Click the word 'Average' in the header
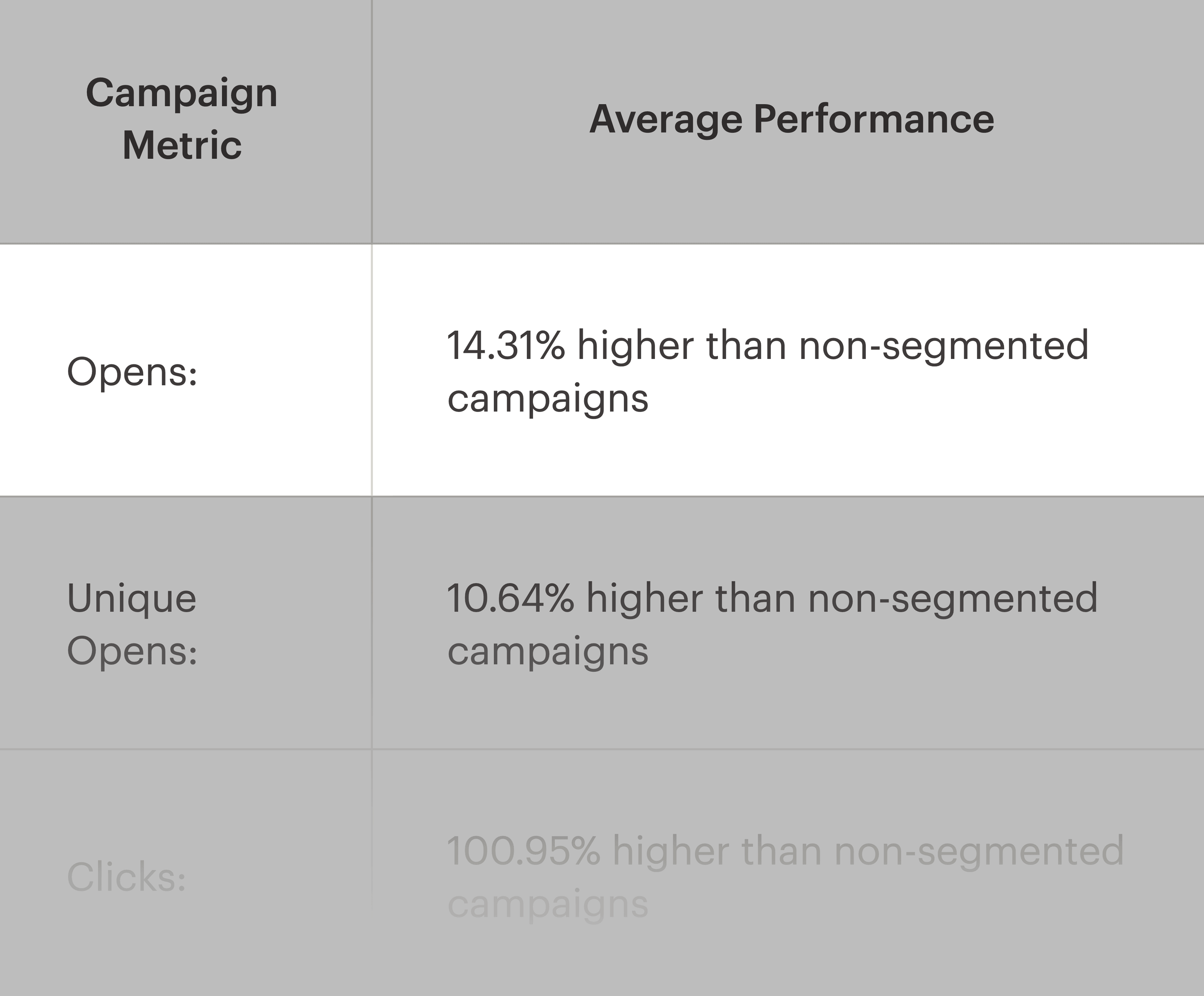The image size is (1204, 996). coord(666,120)
